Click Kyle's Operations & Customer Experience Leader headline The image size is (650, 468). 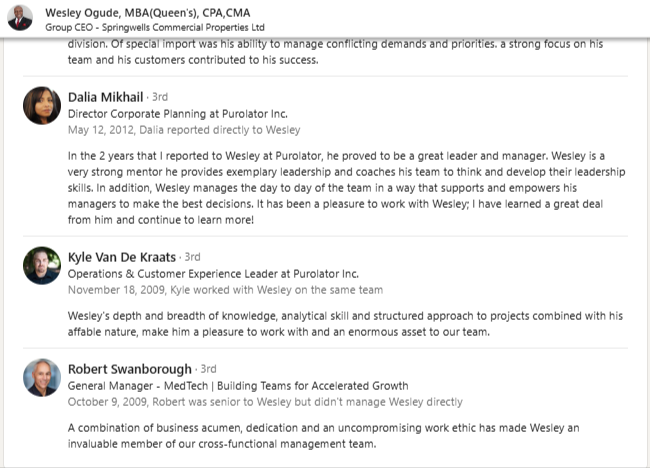click(212, 274)
